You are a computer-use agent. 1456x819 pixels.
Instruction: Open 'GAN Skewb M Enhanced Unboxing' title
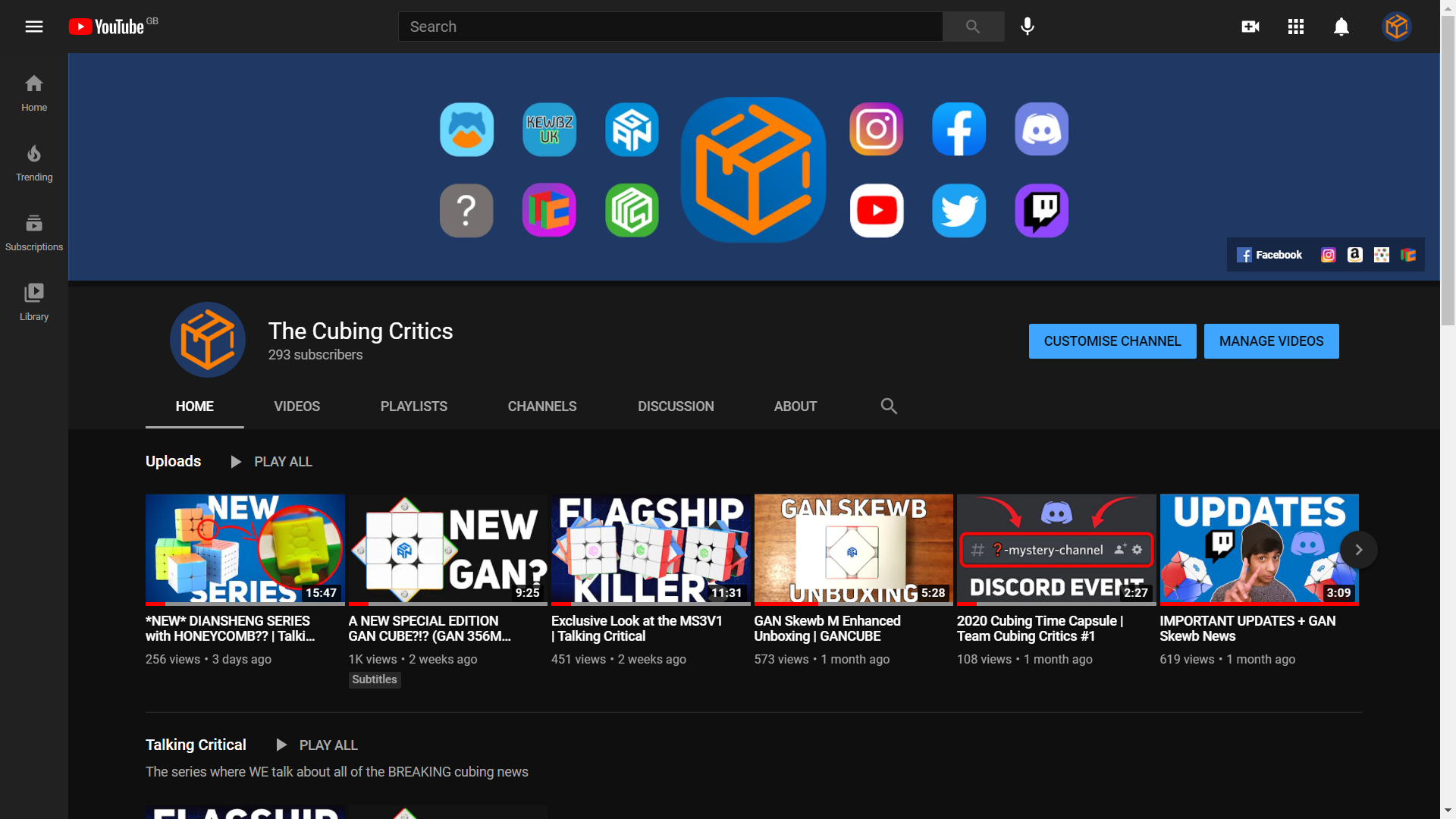click(827, 629)
